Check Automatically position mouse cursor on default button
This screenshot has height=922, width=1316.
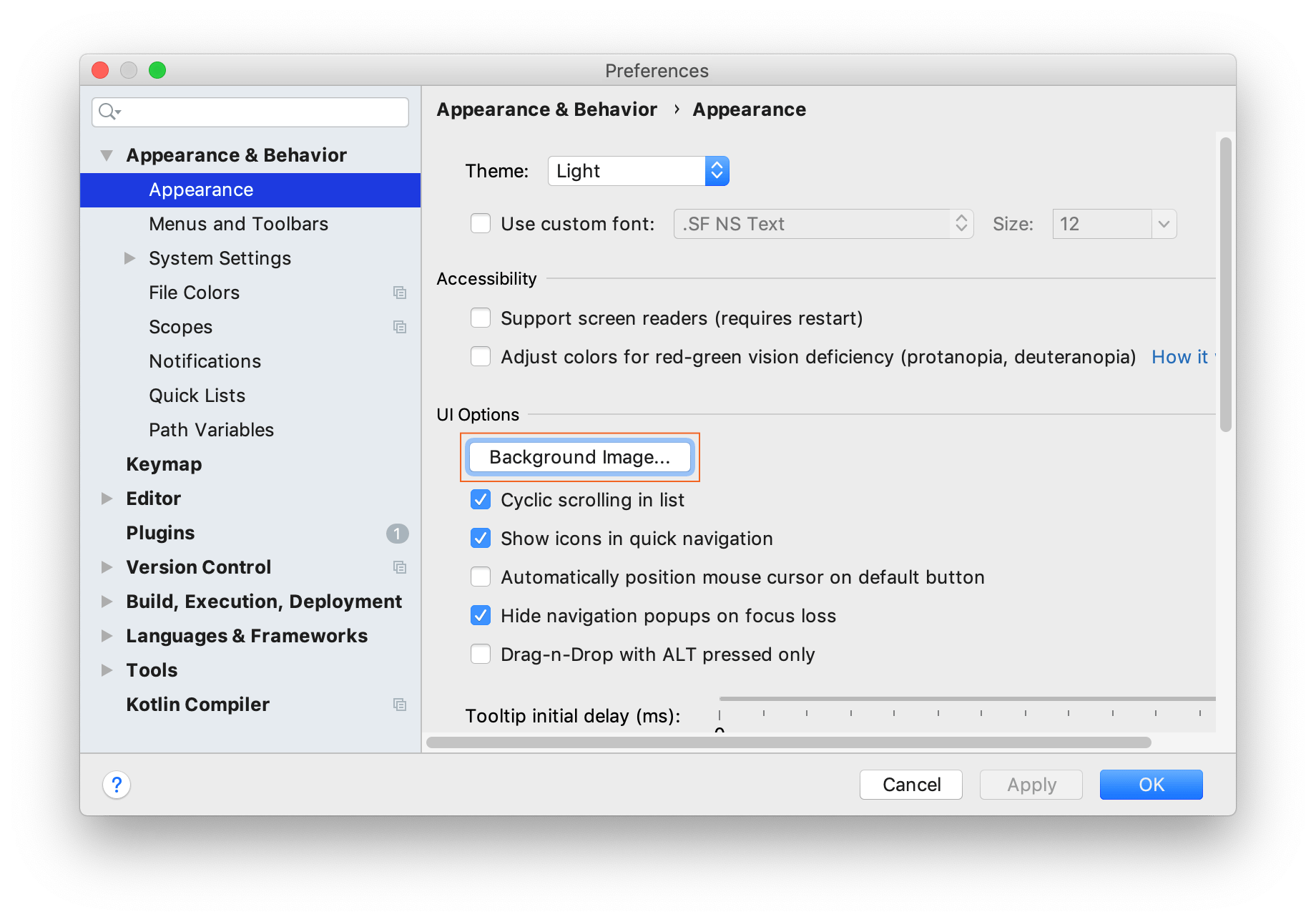tap(480, 577)
